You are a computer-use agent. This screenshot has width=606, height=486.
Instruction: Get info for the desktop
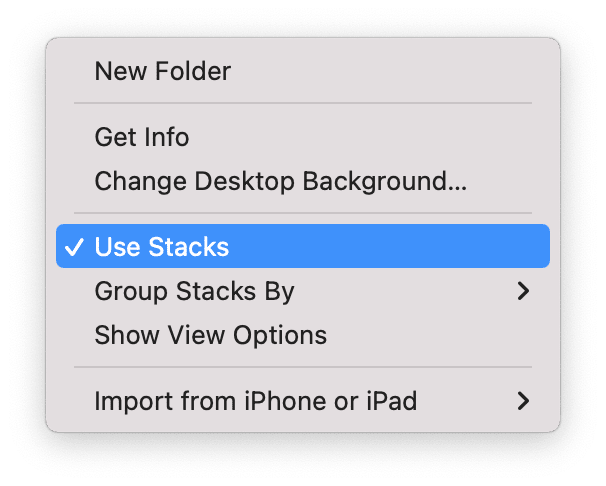tap(142, 137)
